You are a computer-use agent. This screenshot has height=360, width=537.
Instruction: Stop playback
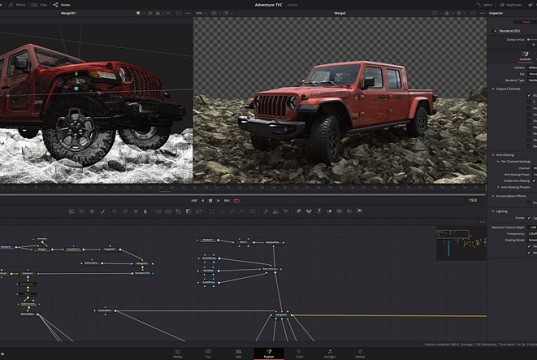pyautogui.click(x=210, y=200)
